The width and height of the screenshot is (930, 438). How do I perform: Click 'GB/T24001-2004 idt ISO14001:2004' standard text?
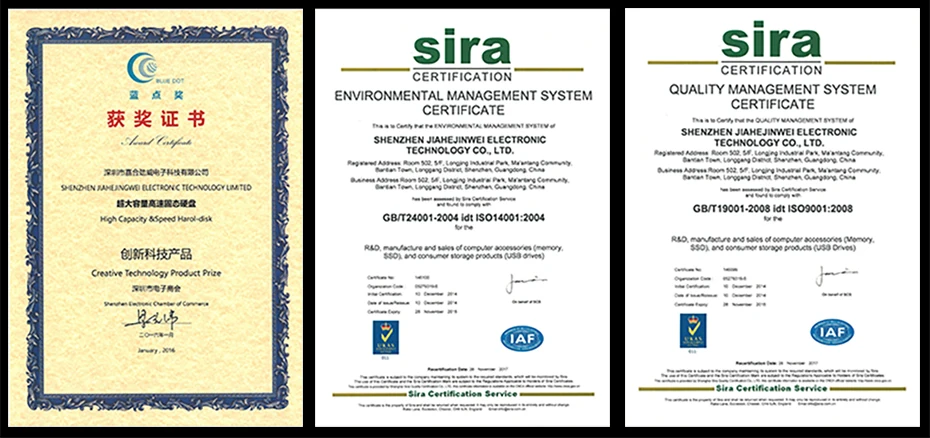[x=463, y=218]
